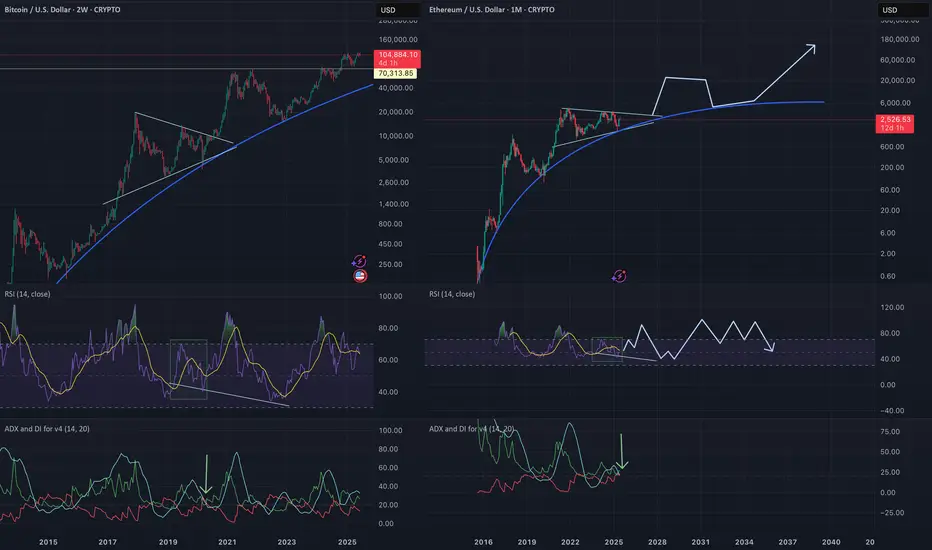Screen dimensions: 932x550
Task: Click the 70,313.85 horizontal line price label
Action: coord(395,73)
